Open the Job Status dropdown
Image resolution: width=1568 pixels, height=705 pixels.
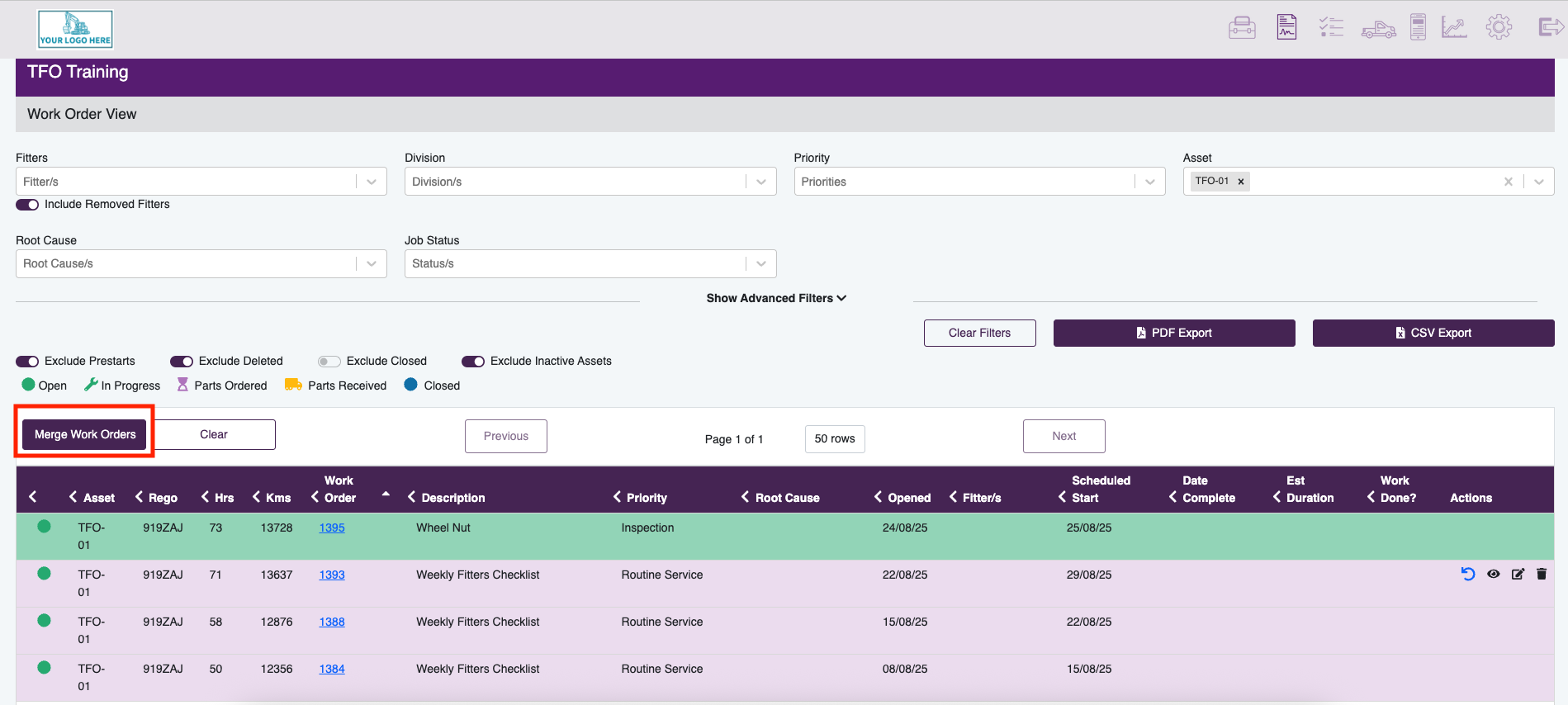tap(590, 263)
